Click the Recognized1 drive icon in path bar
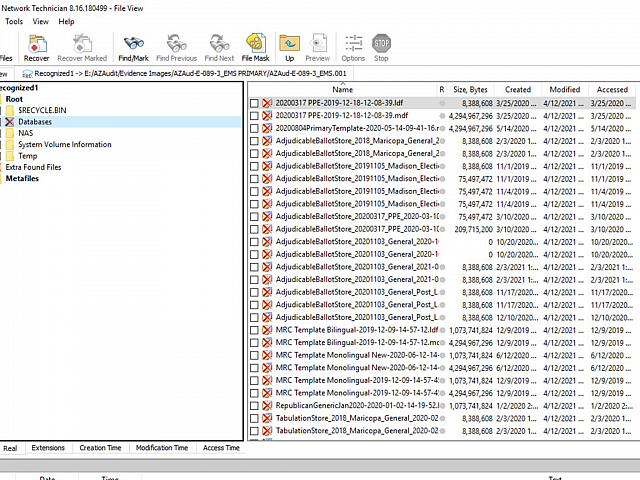This screenshot has height=480, width=640. click(x=27, y=73)
